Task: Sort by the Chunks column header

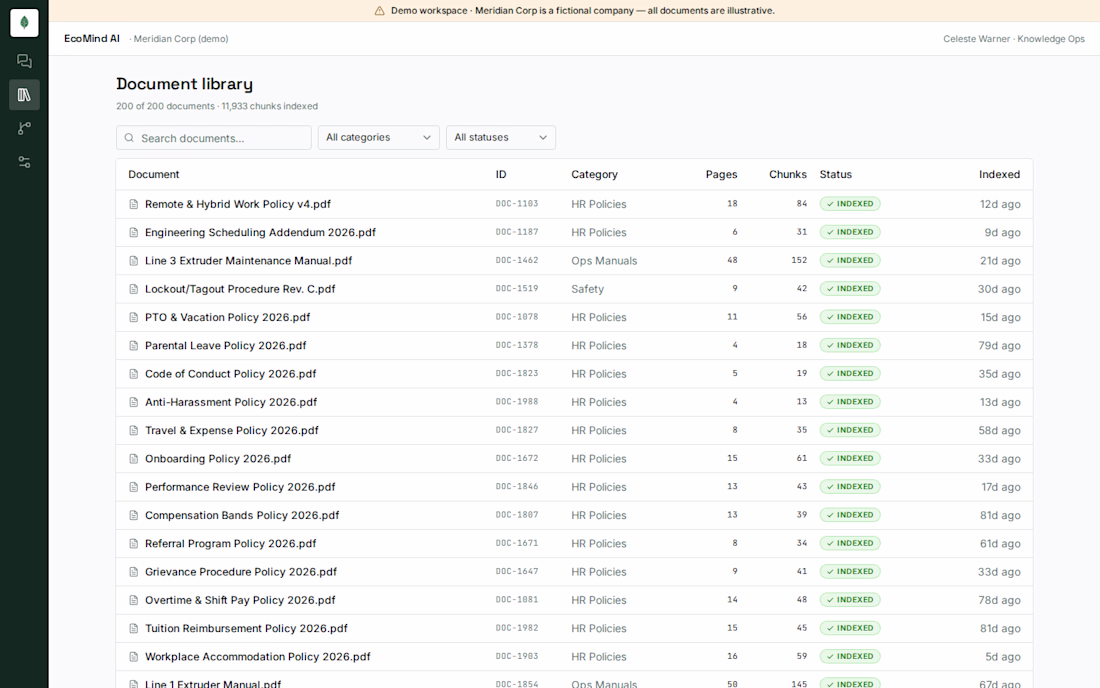Action: 787,175
